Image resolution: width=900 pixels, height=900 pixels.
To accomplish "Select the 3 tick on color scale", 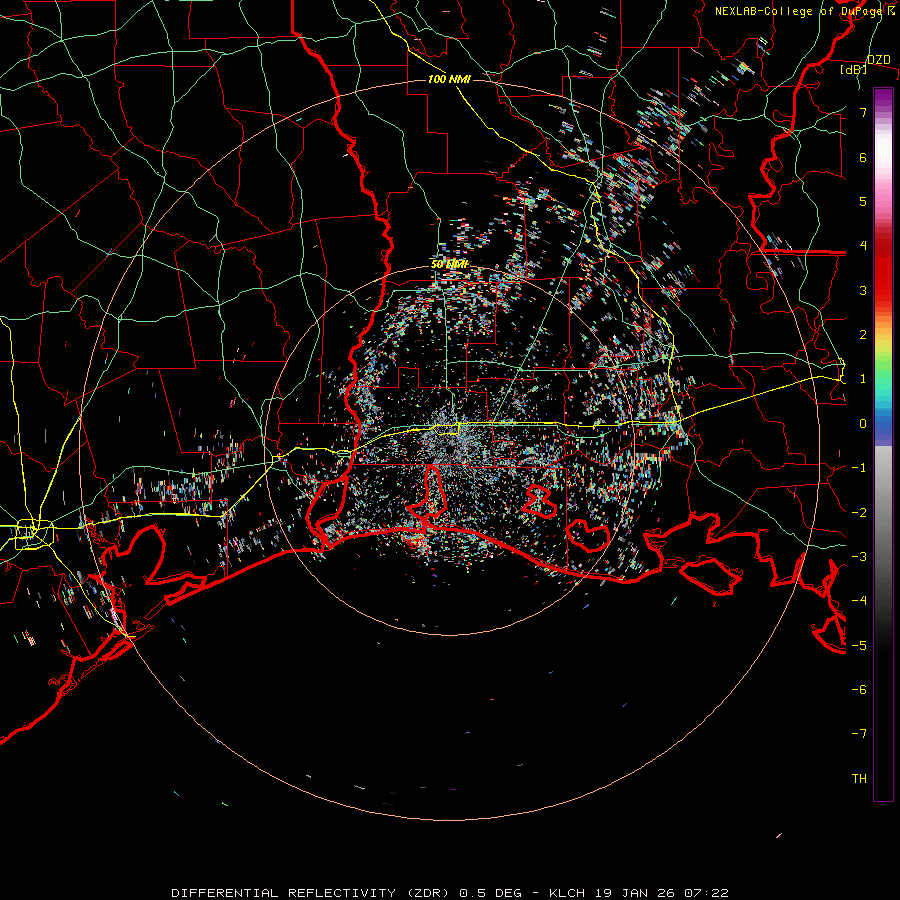I will pos(863,290).
